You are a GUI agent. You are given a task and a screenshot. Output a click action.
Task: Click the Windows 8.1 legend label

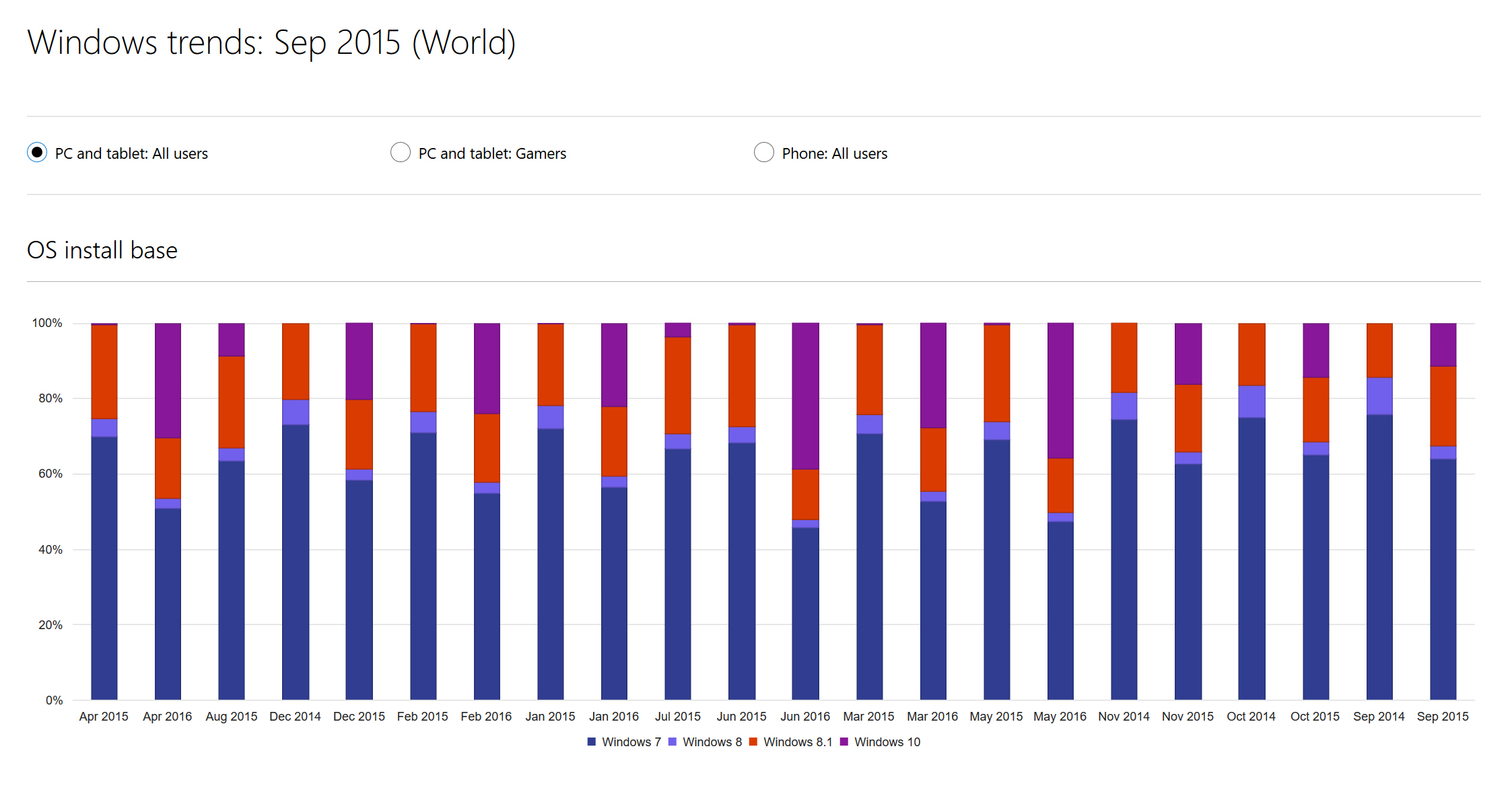[x=798, y=742]
